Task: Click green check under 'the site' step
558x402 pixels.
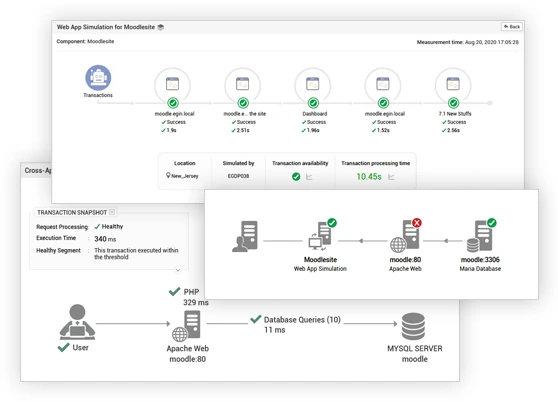Action: (x=243, y=103)
